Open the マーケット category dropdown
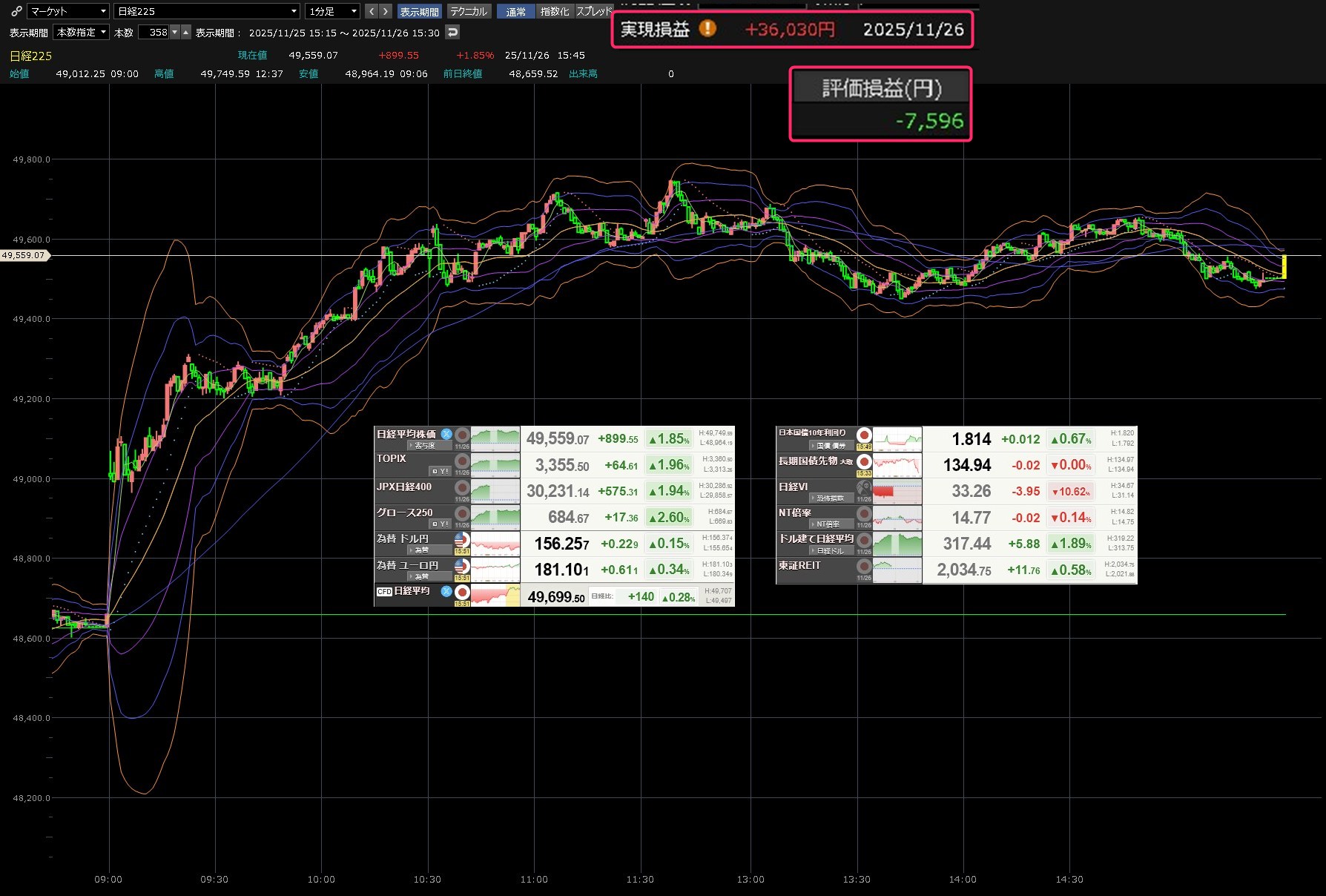 click(x=69, y=11)
